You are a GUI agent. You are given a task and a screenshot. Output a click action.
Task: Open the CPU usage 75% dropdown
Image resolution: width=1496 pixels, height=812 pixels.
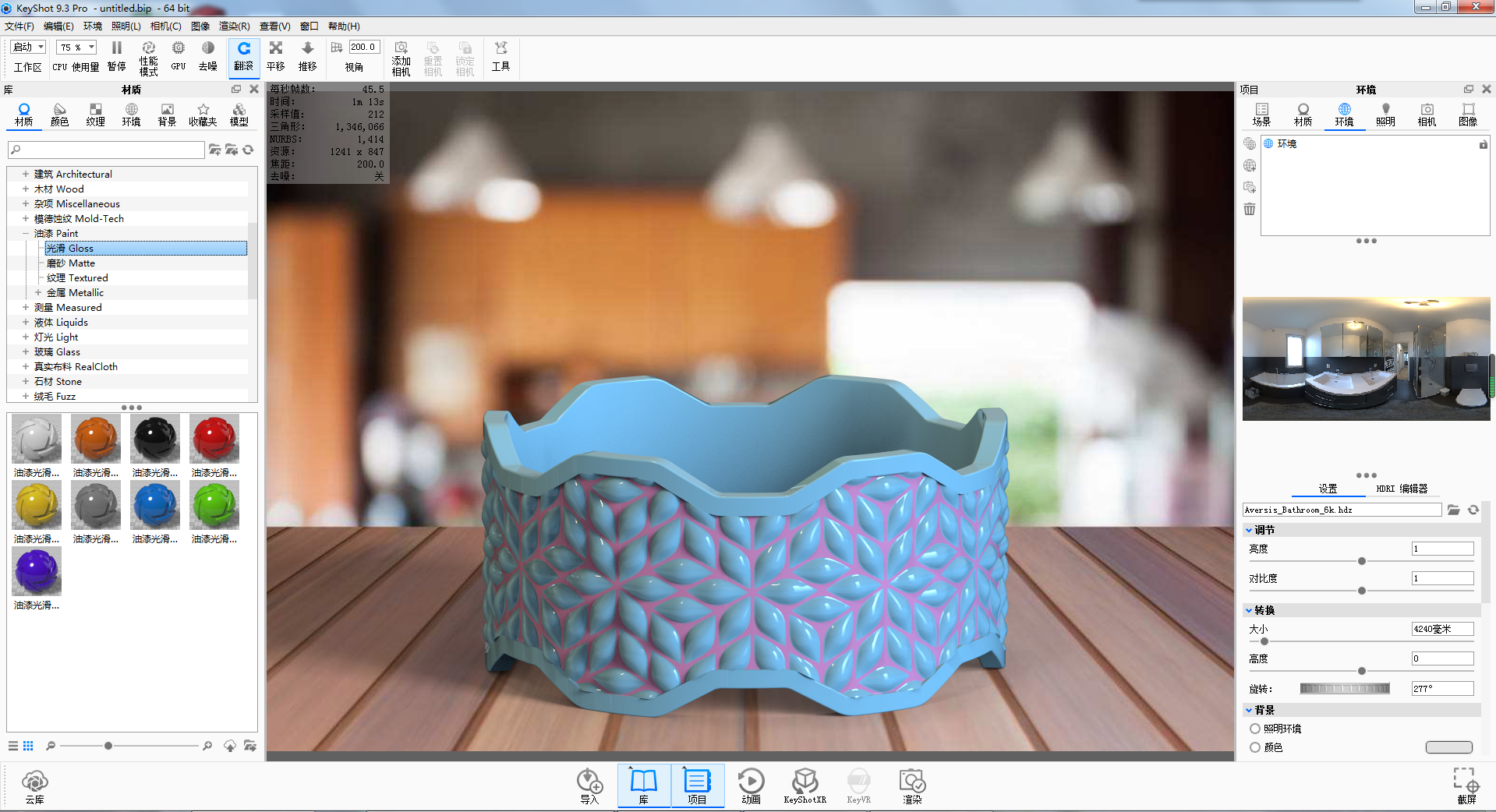[x=76, y=48]
